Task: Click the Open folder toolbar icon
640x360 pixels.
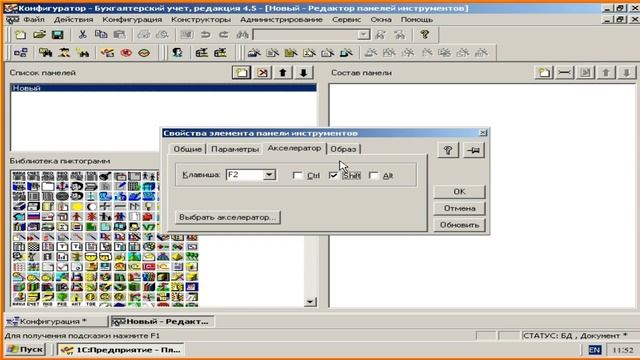Action: tap(39, 35)
